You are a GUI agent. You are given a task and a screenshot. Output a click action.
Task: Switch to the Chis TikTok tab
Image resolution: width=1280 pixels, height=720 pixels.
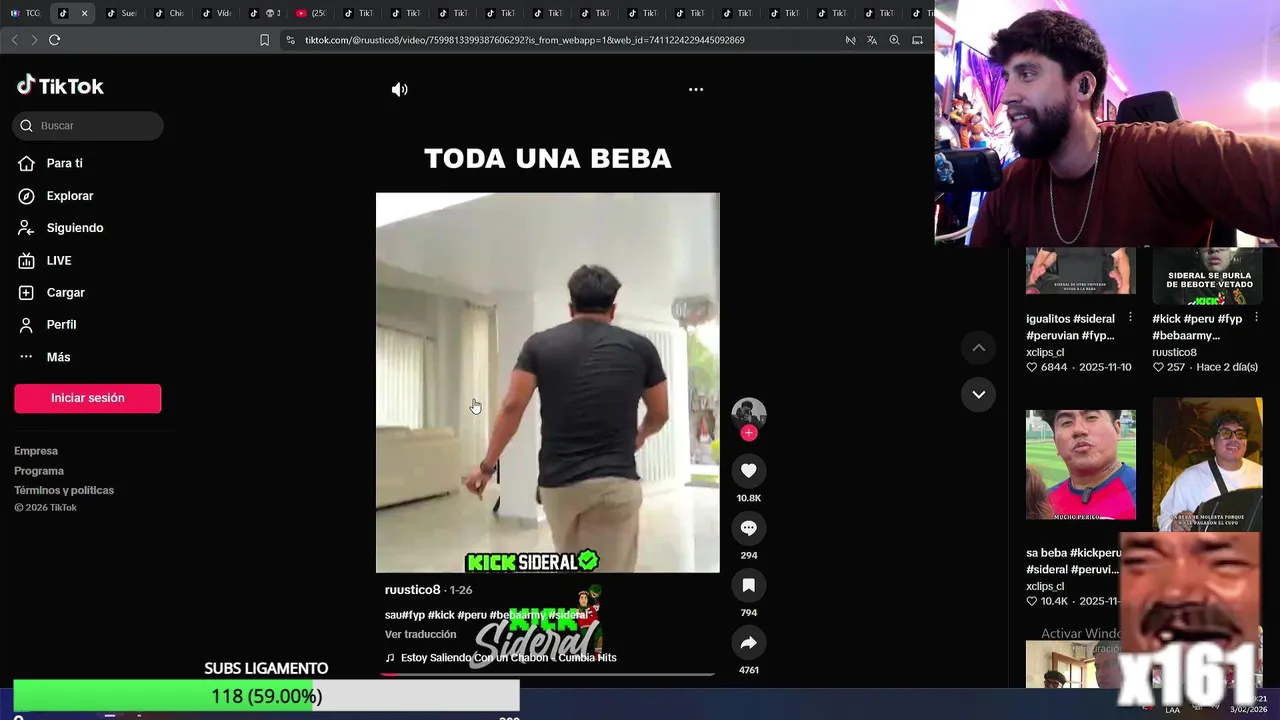coord(169,13)
